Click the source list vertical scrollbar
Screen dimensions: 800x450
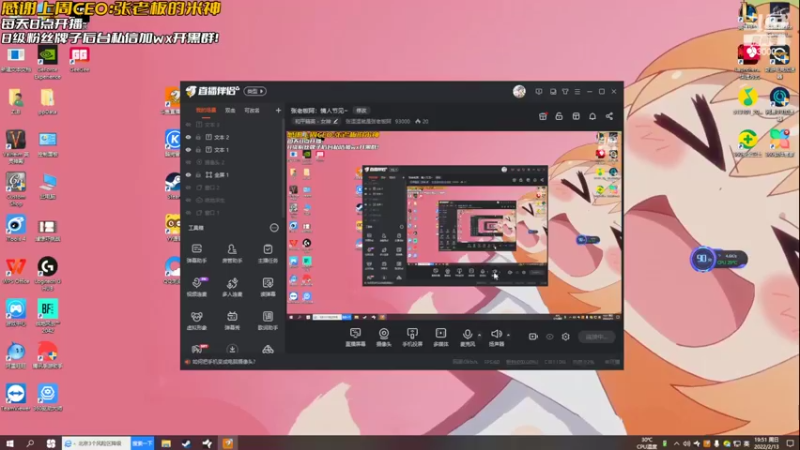(x=283, y=168)
